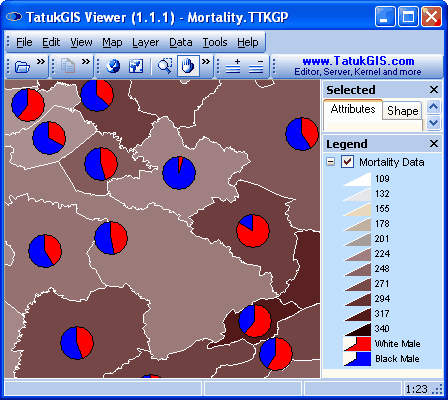Select the Zoom magnifier tool
The width and height of the screenshot is (448, 400).
[165, 66]
